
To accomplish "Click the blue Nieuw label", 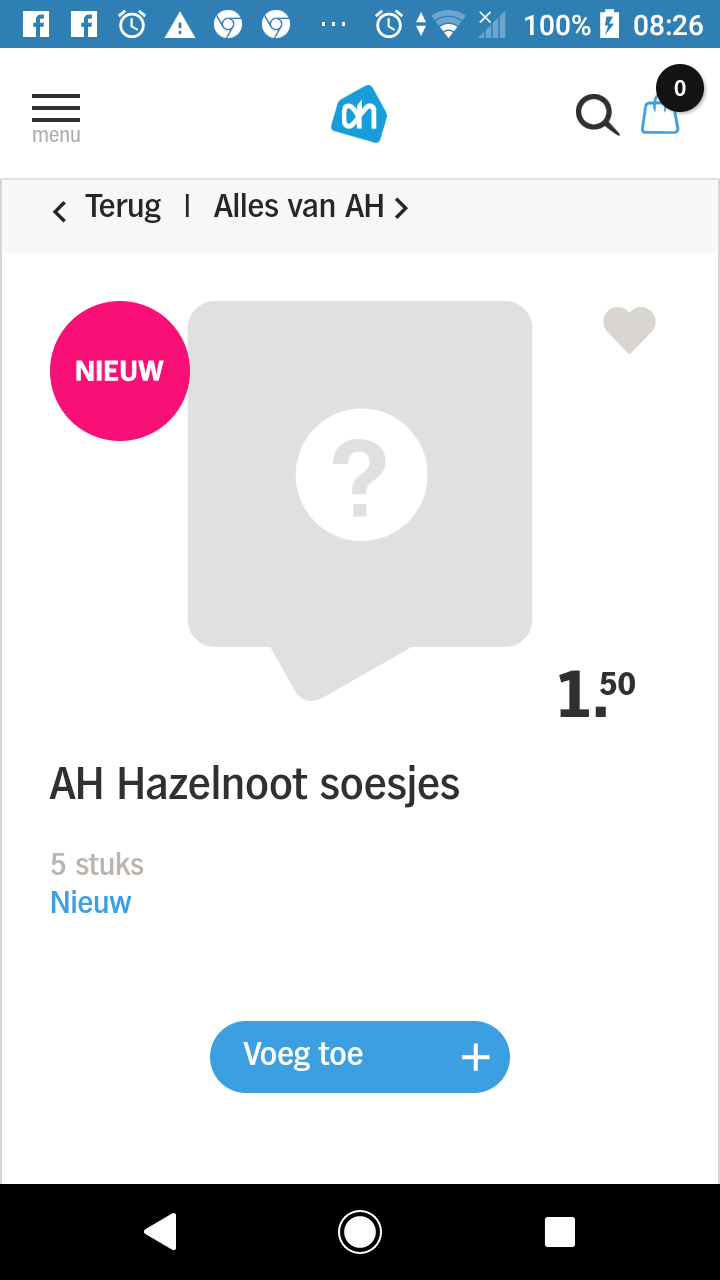I will click(x=91, y=902).
